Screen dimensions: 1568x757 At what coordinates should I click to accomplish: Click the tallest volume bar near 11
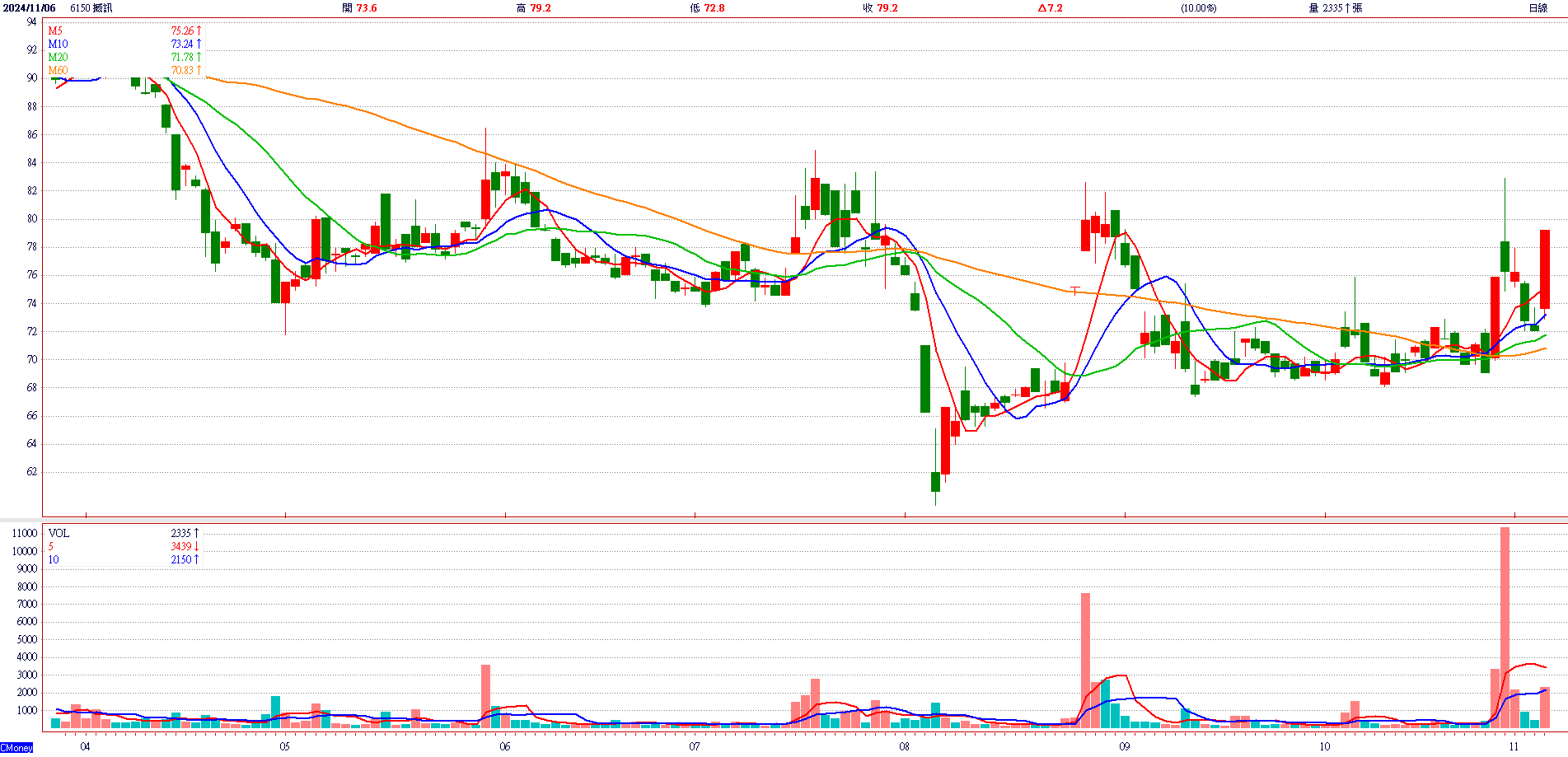point(1505,626)
